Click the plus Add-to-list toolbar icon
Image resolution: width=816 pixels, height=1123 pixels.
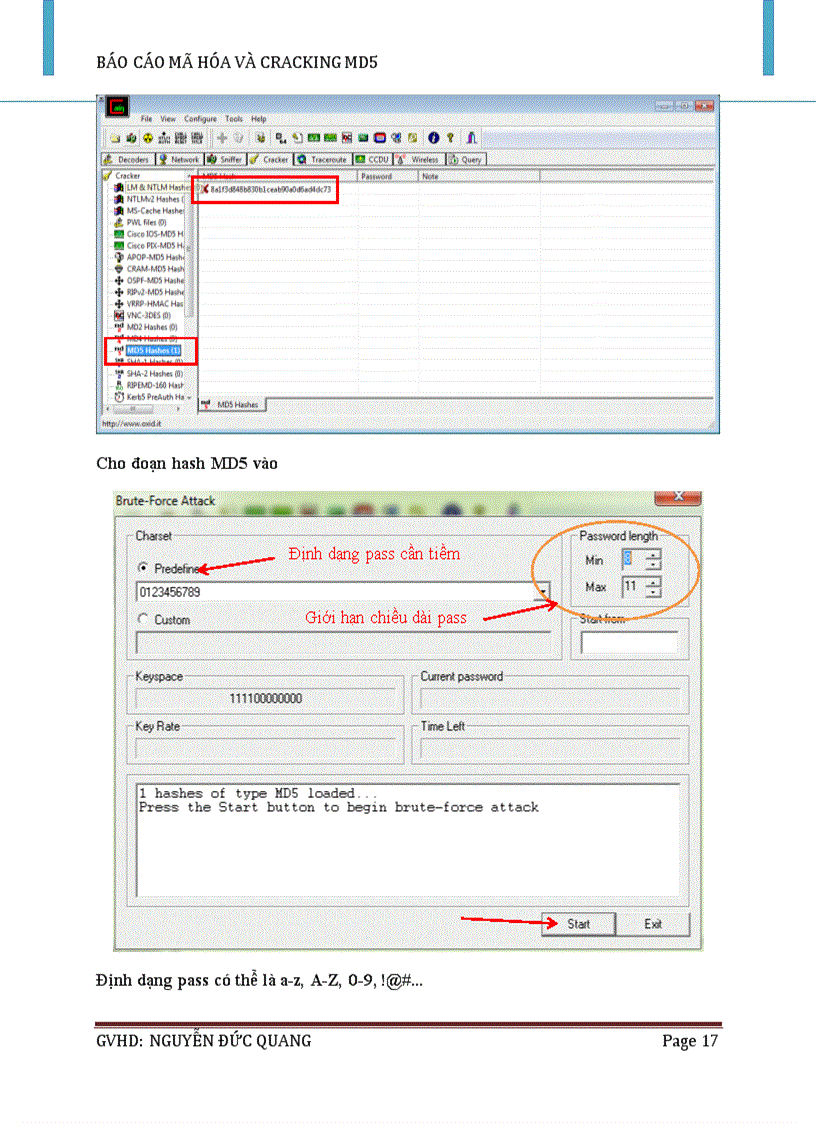pyautogui.click(x=221, y=137)
